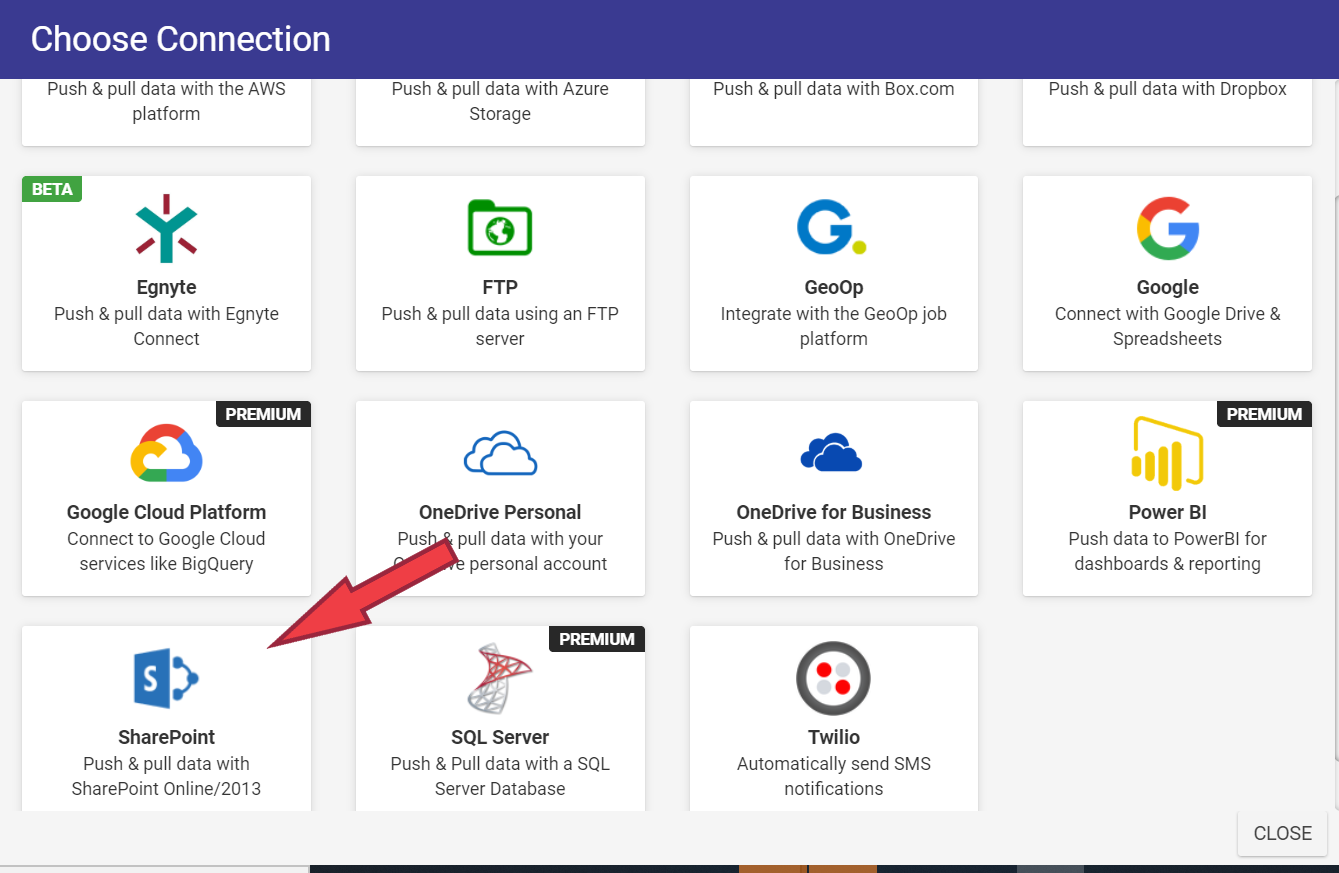Click 'Push & Pull data with a SQL Server Database'
Image resolution: width=1339 pixels, height=873 pixels.
500,776
